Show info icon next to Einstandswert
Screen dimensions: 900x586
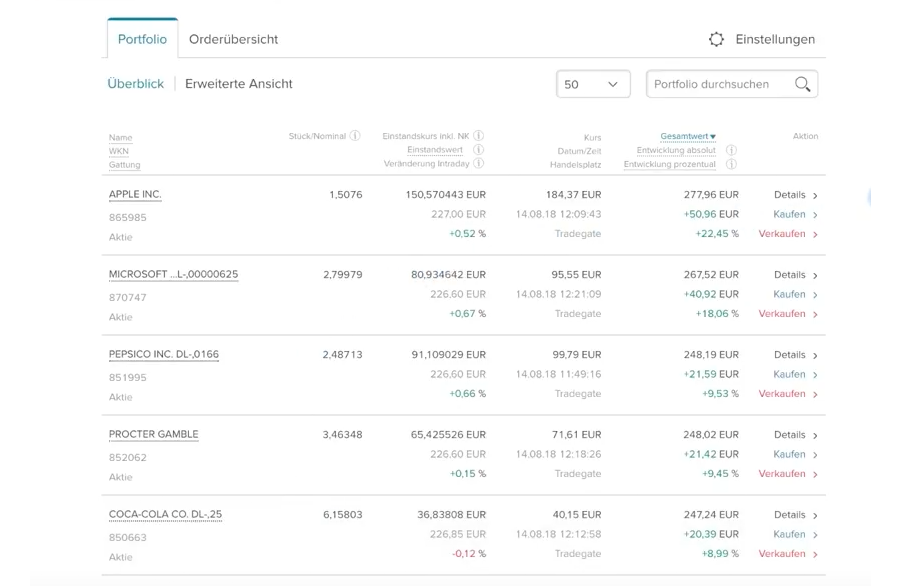point(479,150)
